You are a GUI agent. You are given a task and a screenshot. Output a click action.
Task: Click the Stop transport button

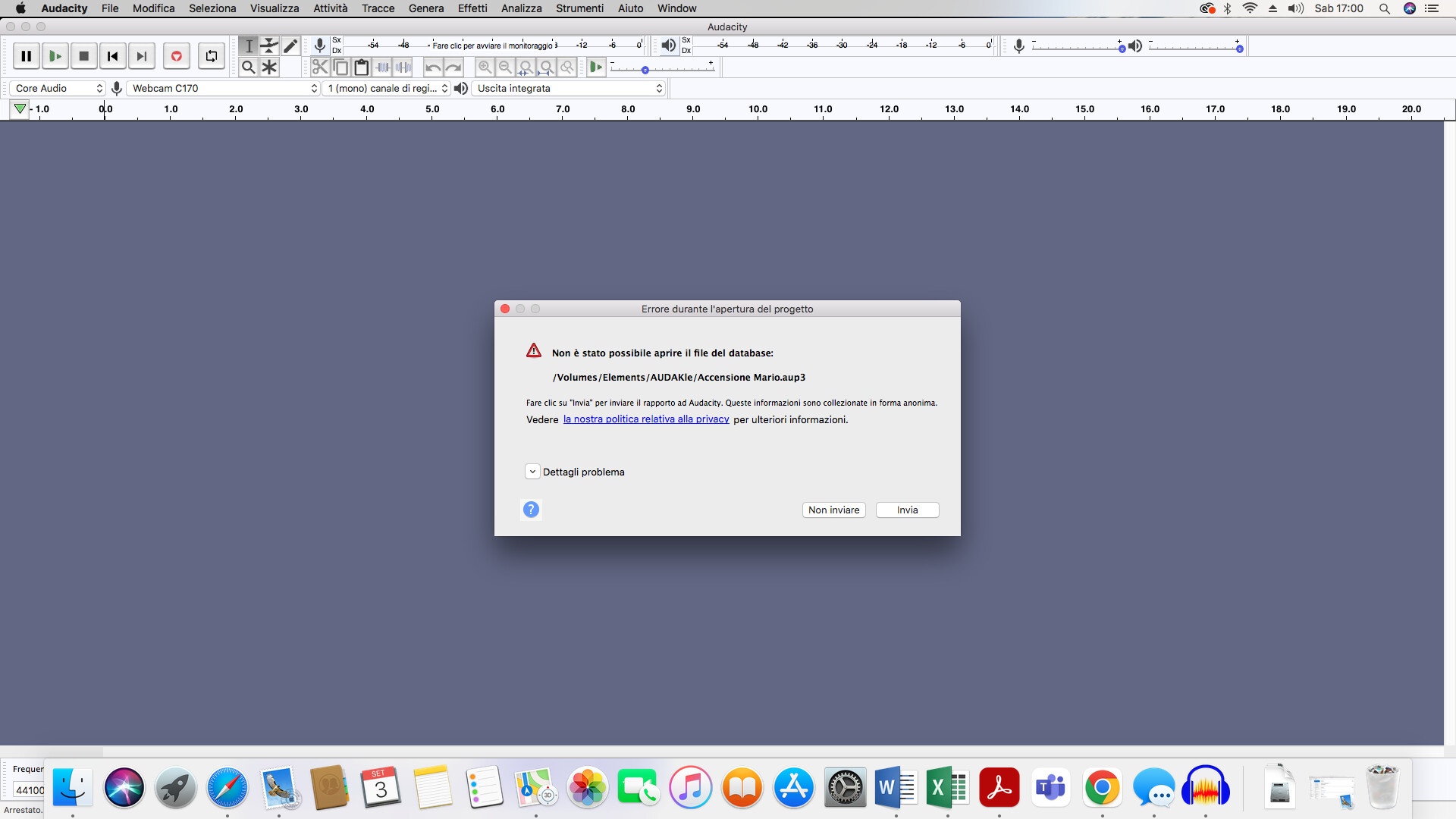[x=84, y=56]
